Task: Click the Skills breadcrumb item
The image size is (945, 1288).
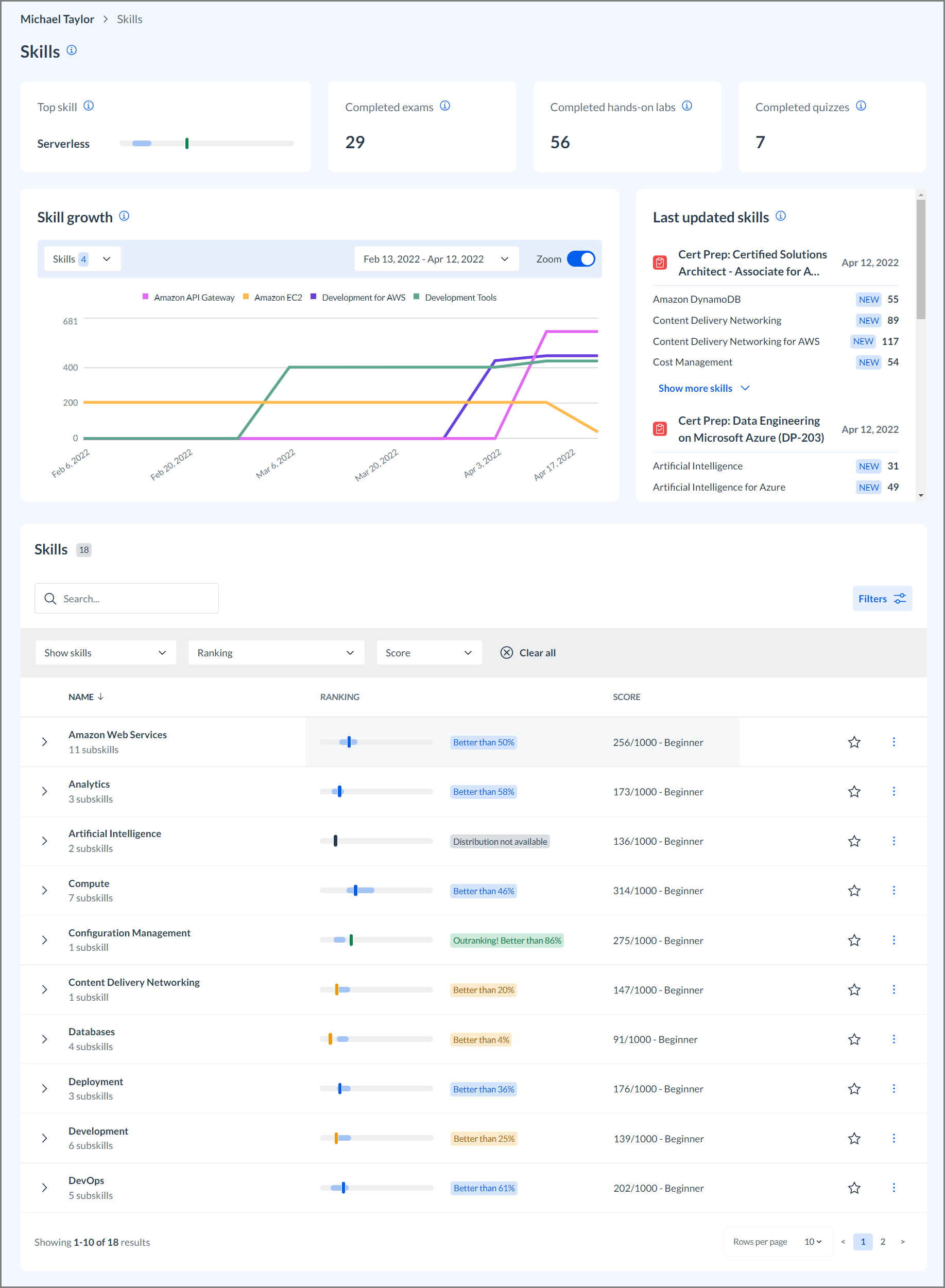Action: click(129, 19)
